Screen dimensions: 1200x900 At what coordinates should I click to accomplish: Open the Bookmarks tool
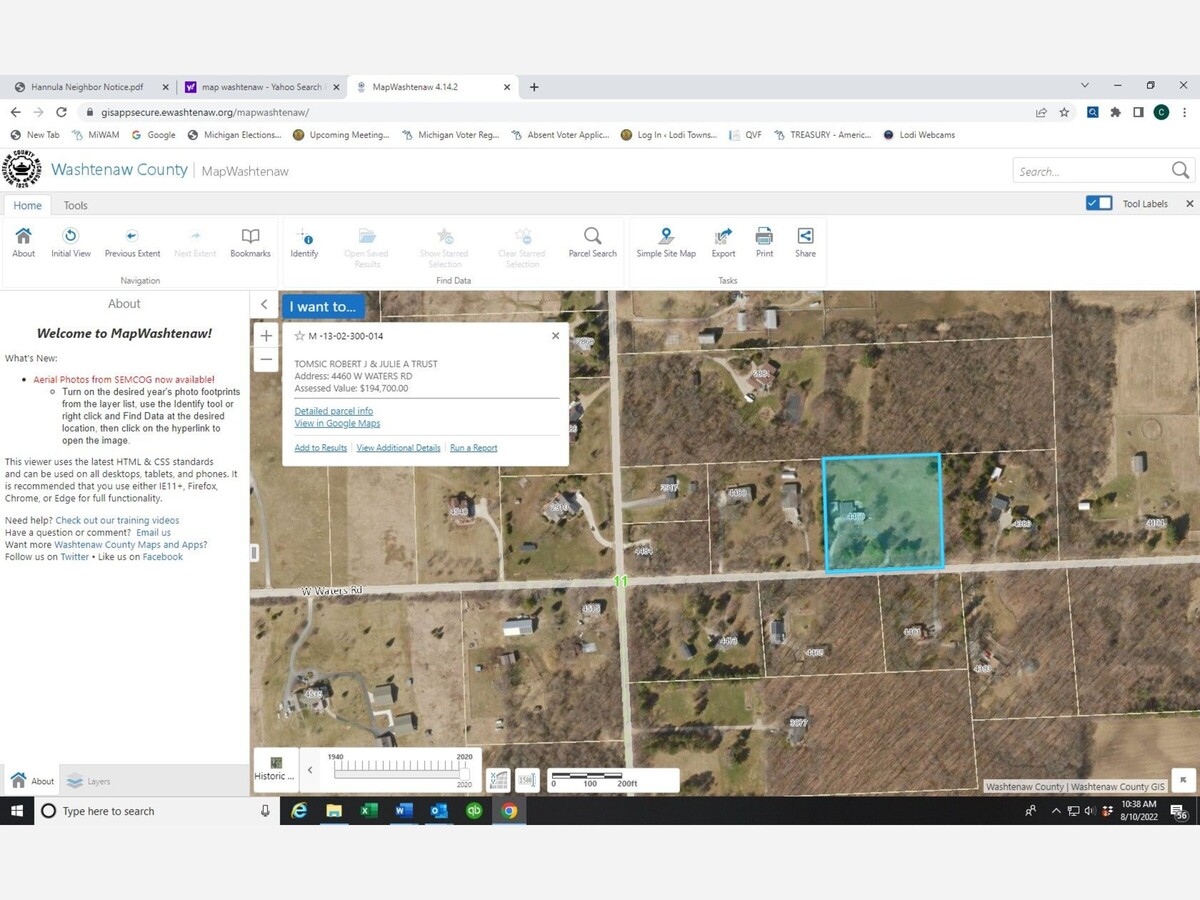click(250, 238)
